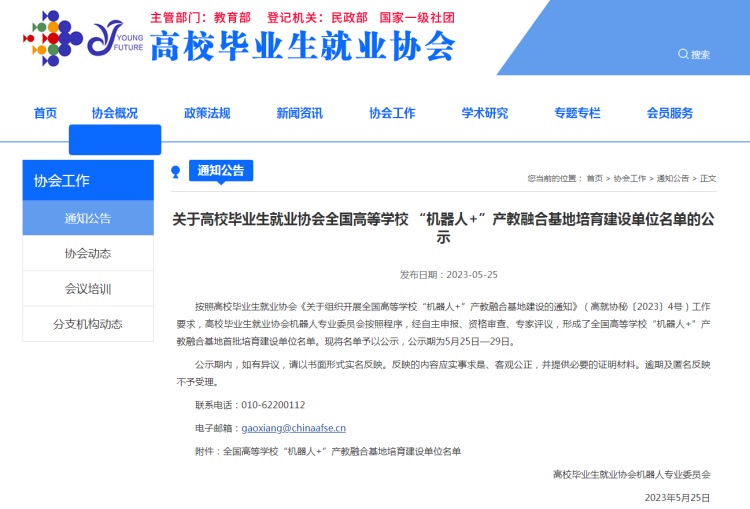Click the pin icon beside 通知公告 heading
Image resolution: width=750 pixels, height=509 pixels.
176,171
